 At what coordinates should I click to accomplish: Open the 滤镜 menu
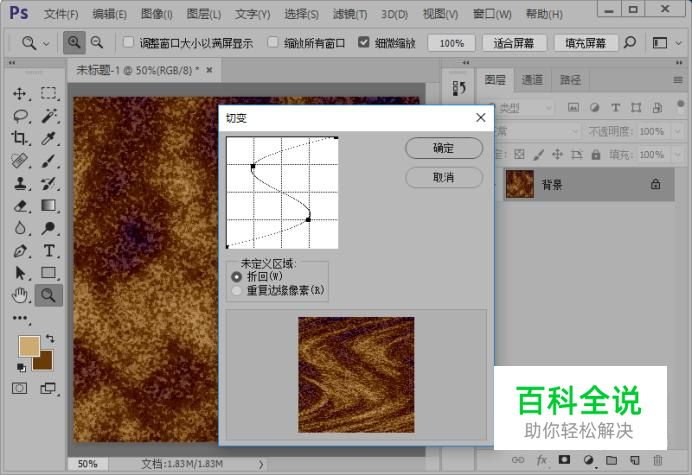(346, 14)
